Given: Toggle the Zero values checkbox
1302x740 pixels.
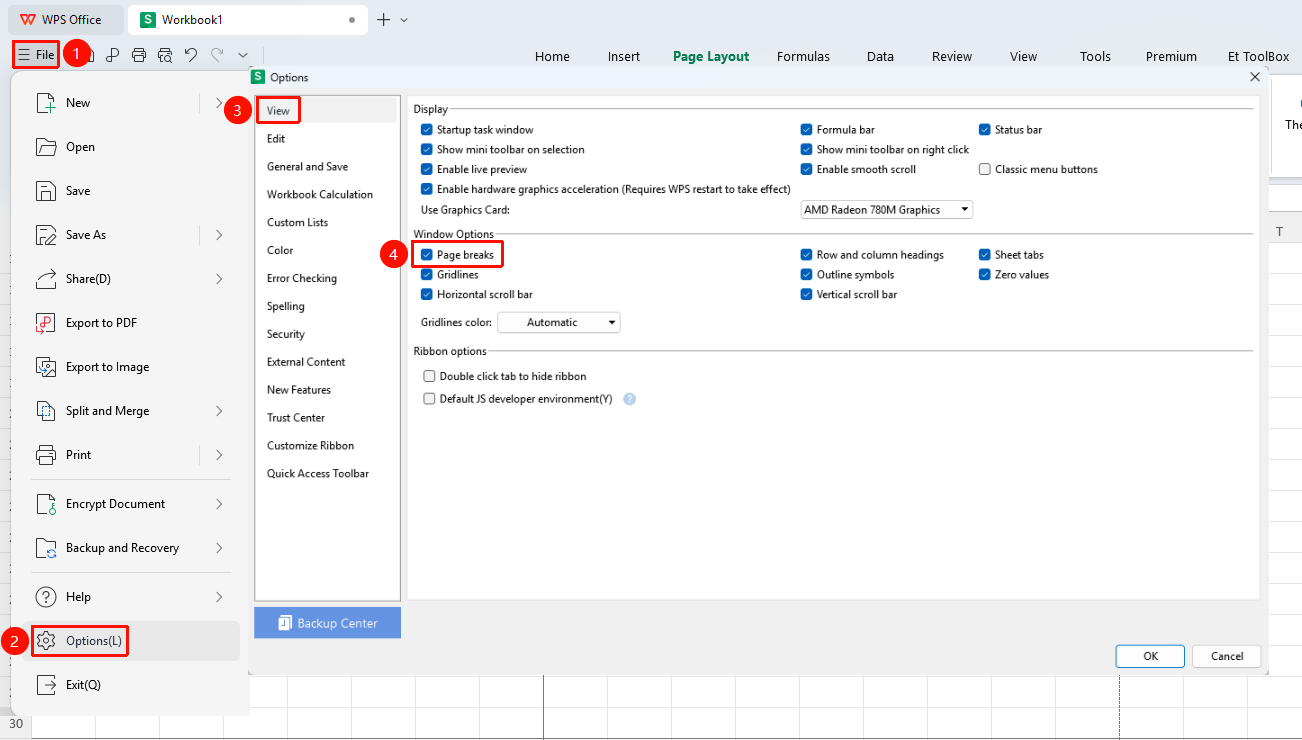Looking at the screenshot, I should (985, 275).
